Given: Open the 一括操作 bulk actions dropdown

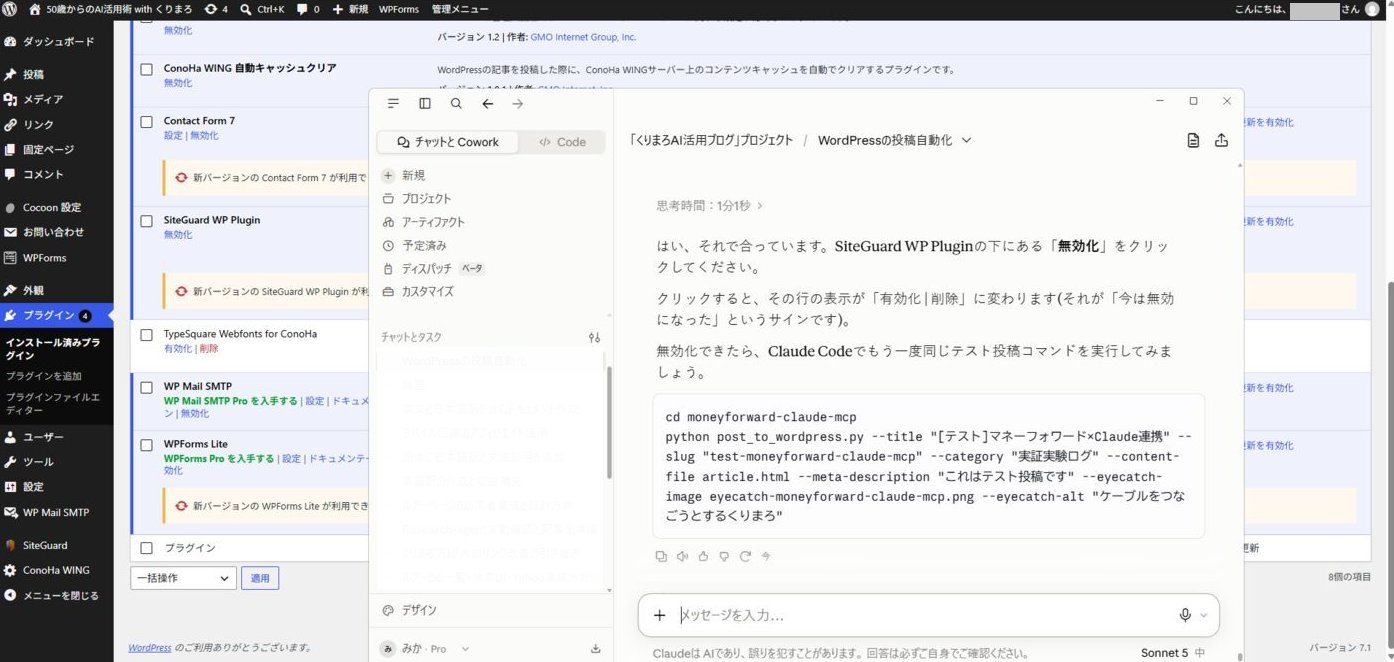Looking at the screenshot, I should [x=183, y=578].
